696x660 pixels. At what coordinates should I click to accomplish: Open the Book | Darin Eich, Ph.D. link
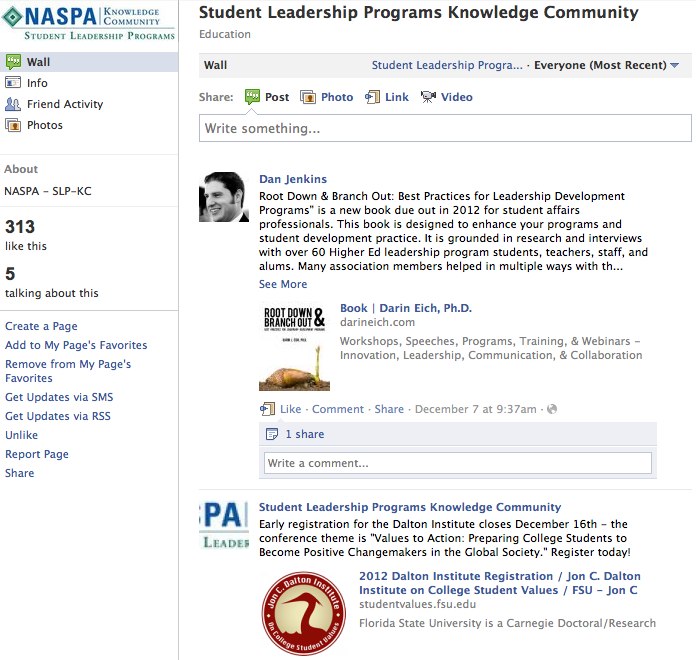406,308
